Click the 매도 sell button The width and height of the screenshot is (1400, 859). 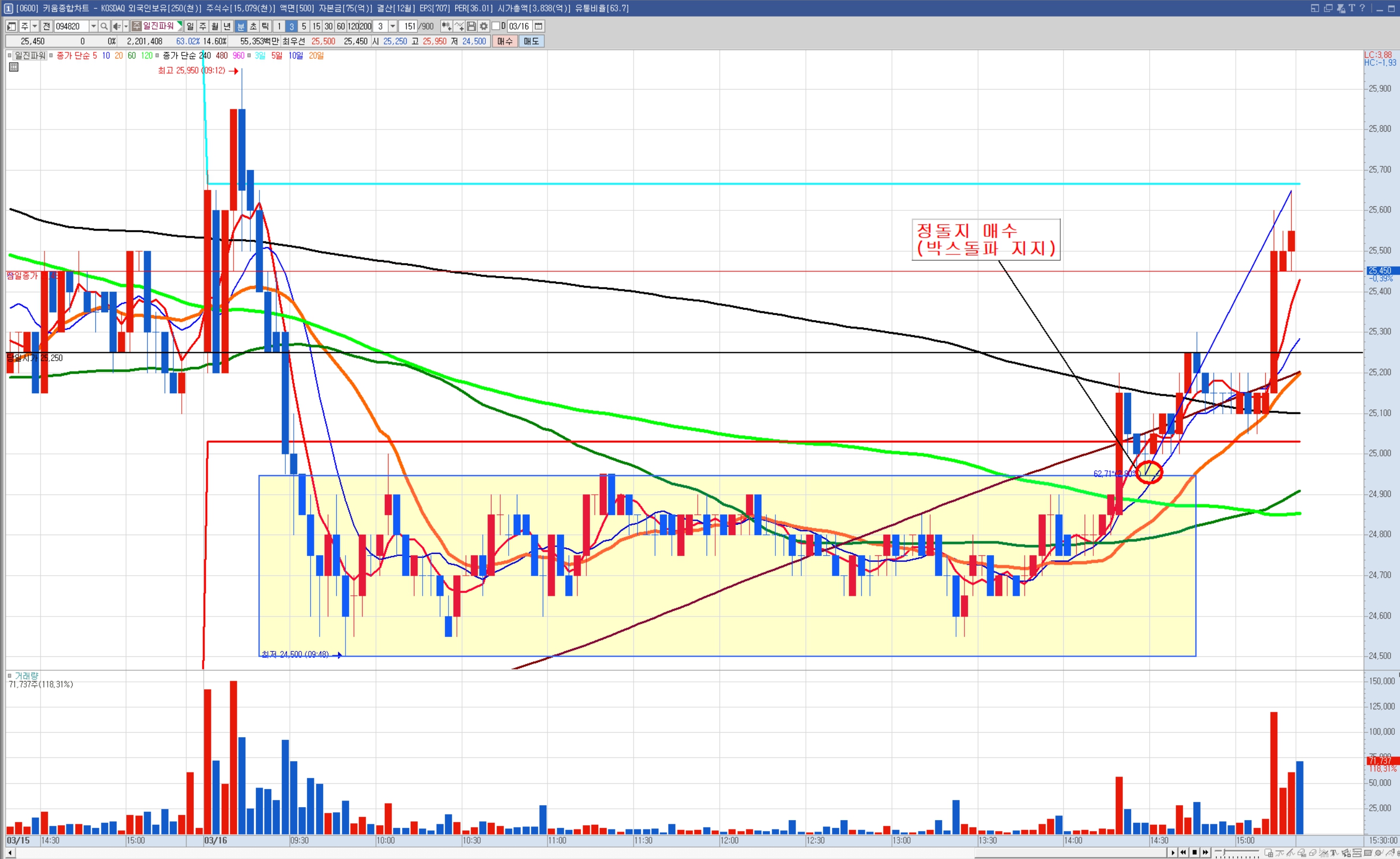click(531, 41)
